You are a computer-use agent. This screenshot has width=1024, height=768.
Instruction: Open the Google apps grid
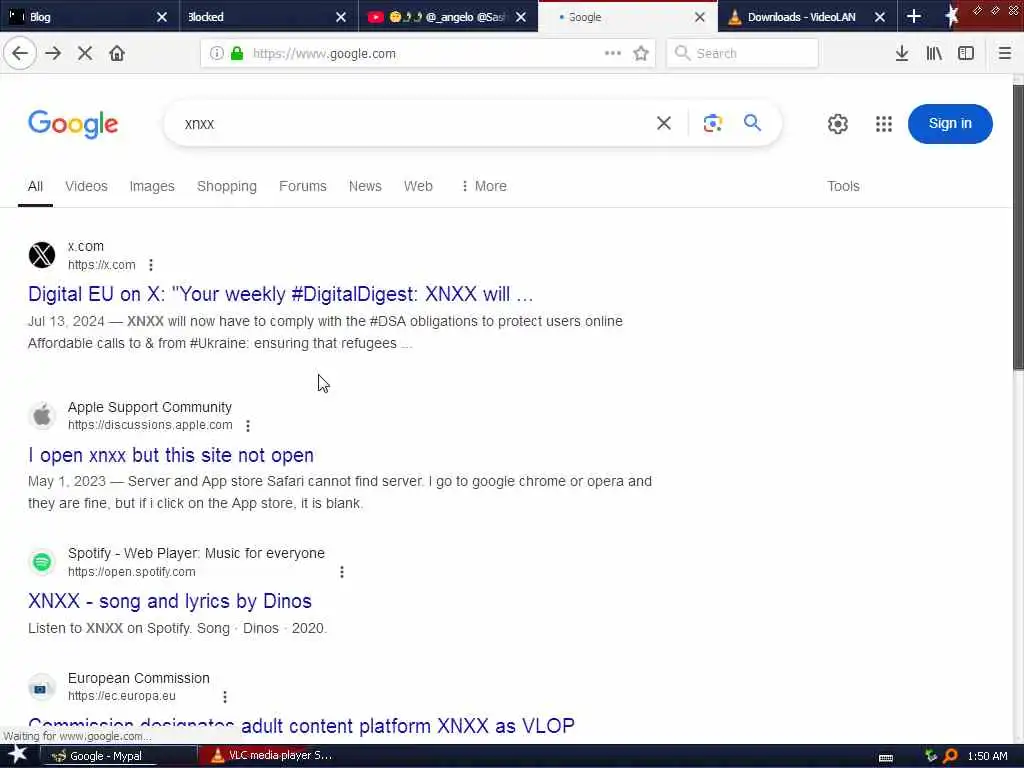click(x=884, y=124)
